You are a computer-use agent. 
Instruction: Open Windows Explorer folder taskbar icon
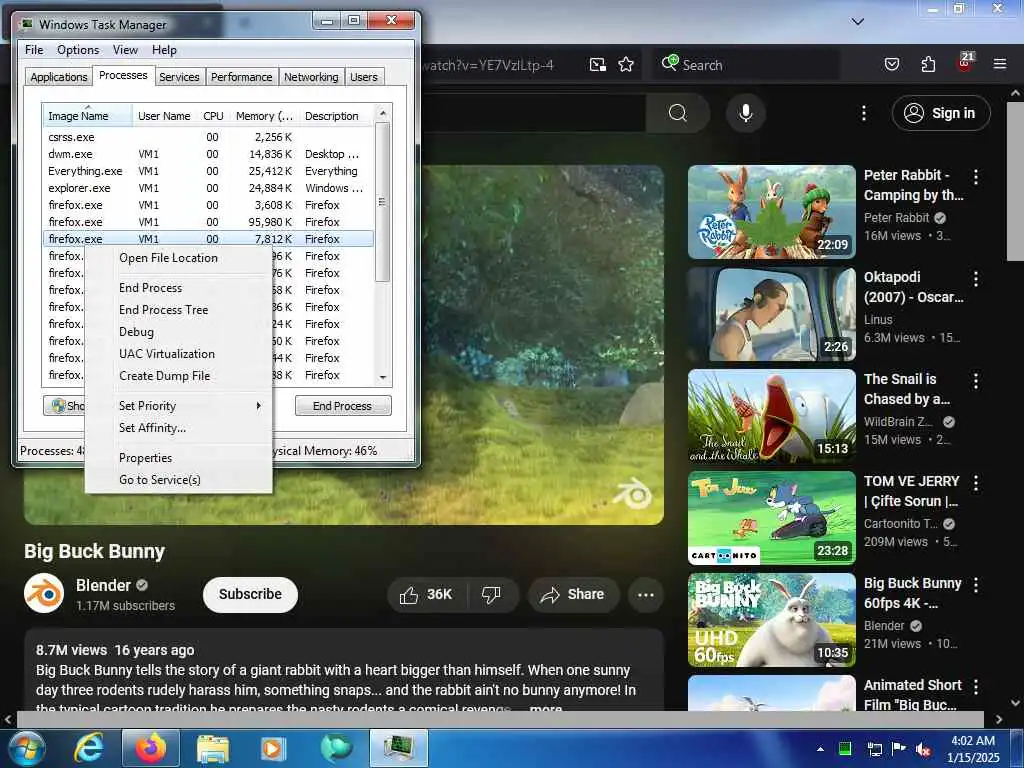point(213,748)
